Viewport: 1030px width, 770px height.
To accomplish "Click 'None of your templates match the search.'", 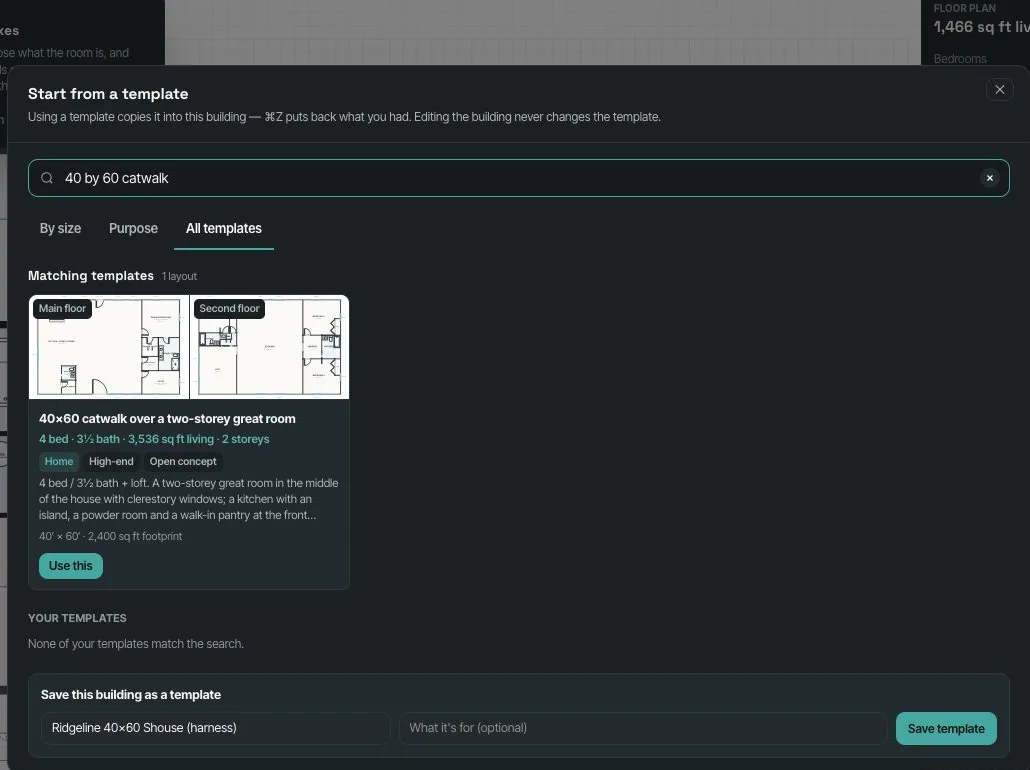I will [136, 644].
